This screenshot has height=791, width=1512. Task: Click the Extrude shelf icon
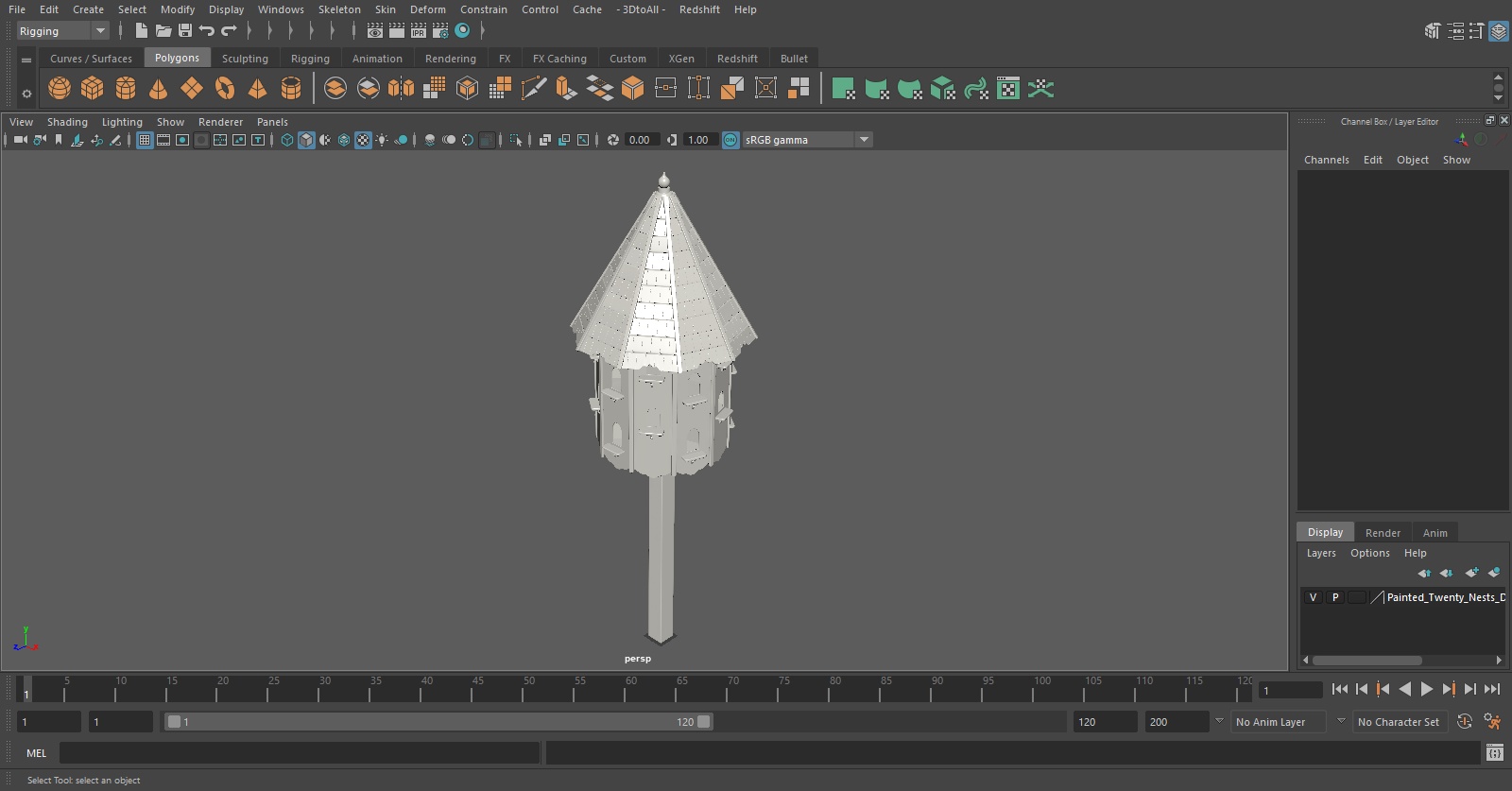[566, 89]
